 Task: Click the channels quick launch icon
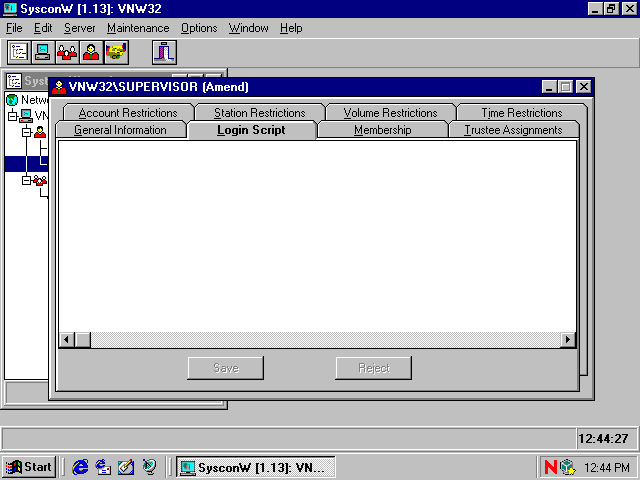(149, 467)
